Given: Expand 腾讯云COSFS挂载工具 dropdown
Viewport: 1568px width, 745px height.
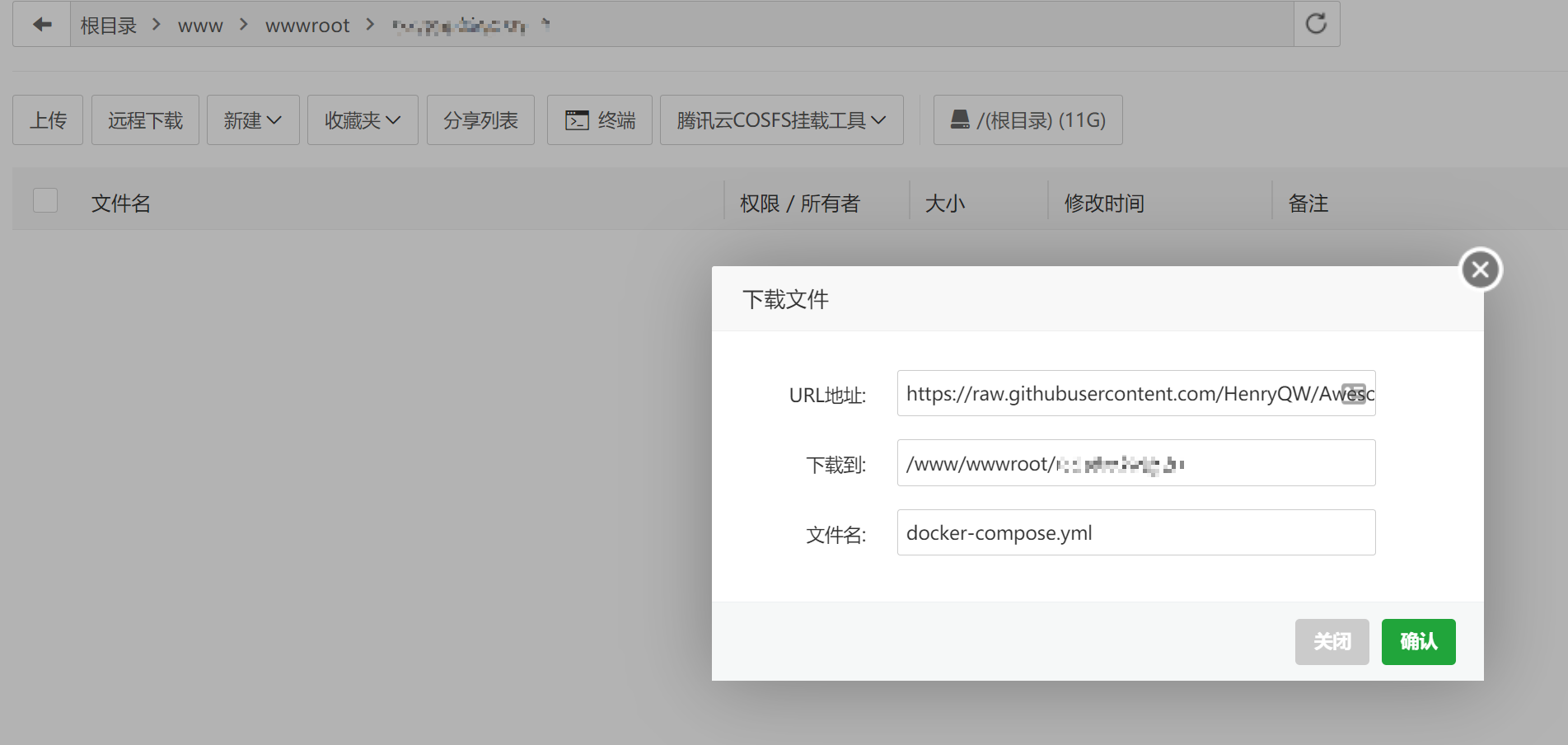Looking at the screenshot, I should [x=781, y=120].
